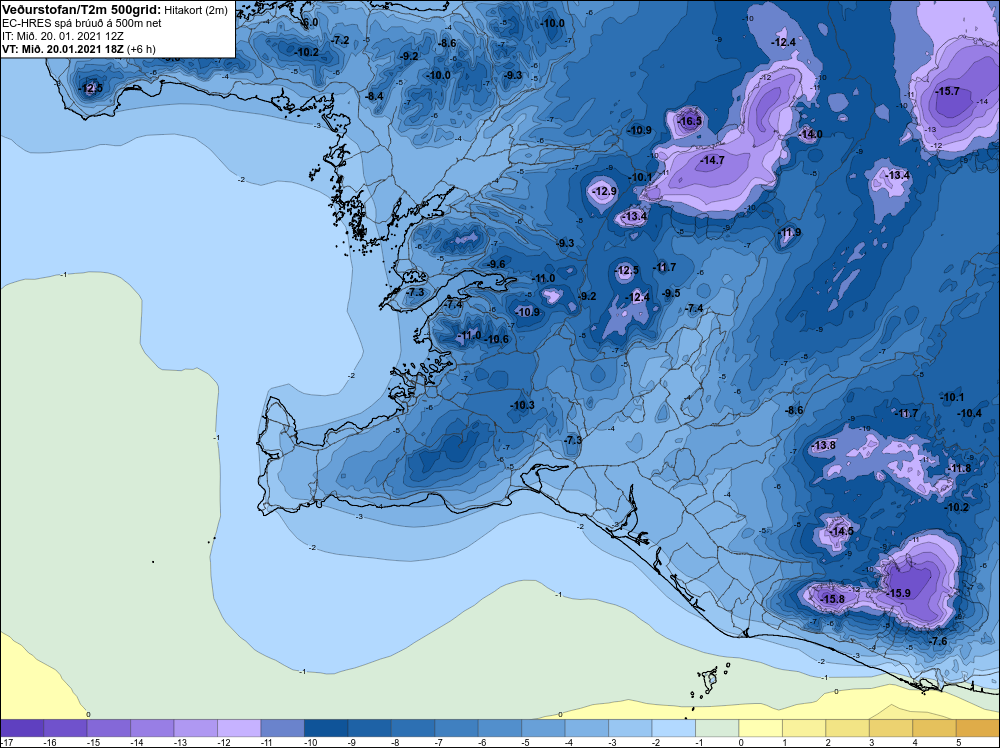Viewport: 1000px width, 748px height.
Task: Pick the darkest purple legend swatch between -17 and -16
Action: [22, 728]
